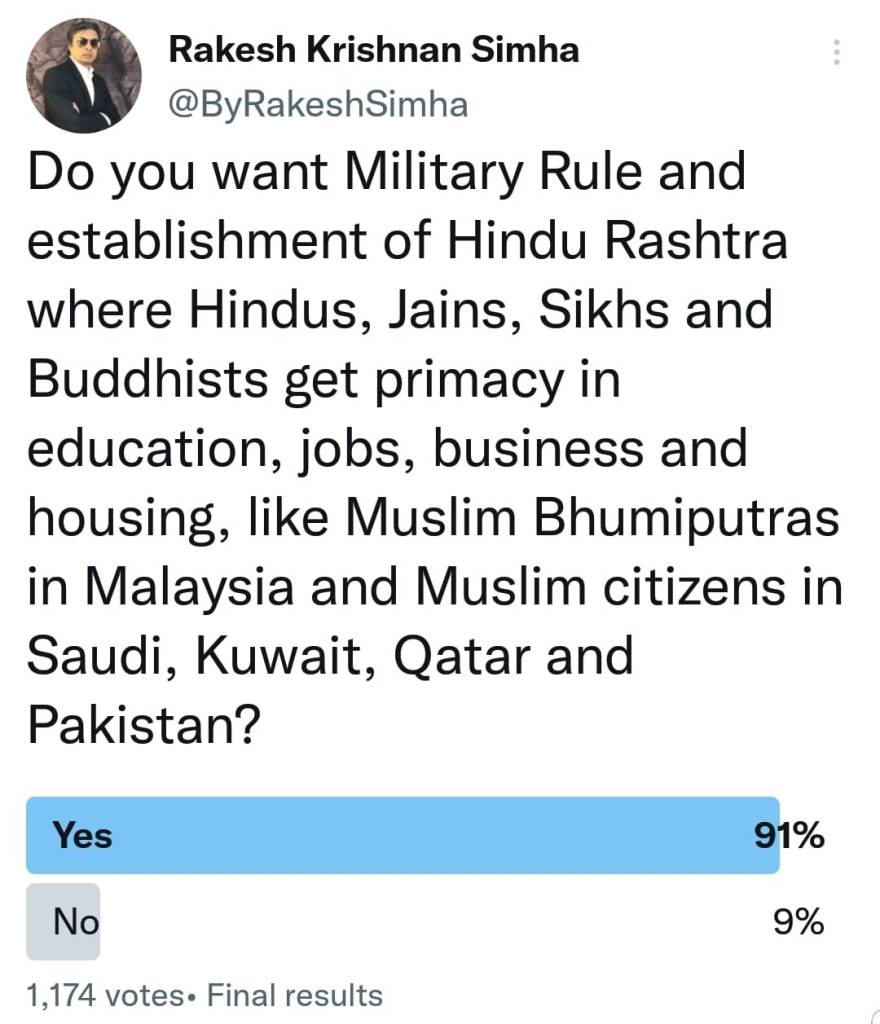Click Rakesh Krishnan Simha's profile picture
The width and height of the screenshot is (880, 1024).
tap(84, 76)
